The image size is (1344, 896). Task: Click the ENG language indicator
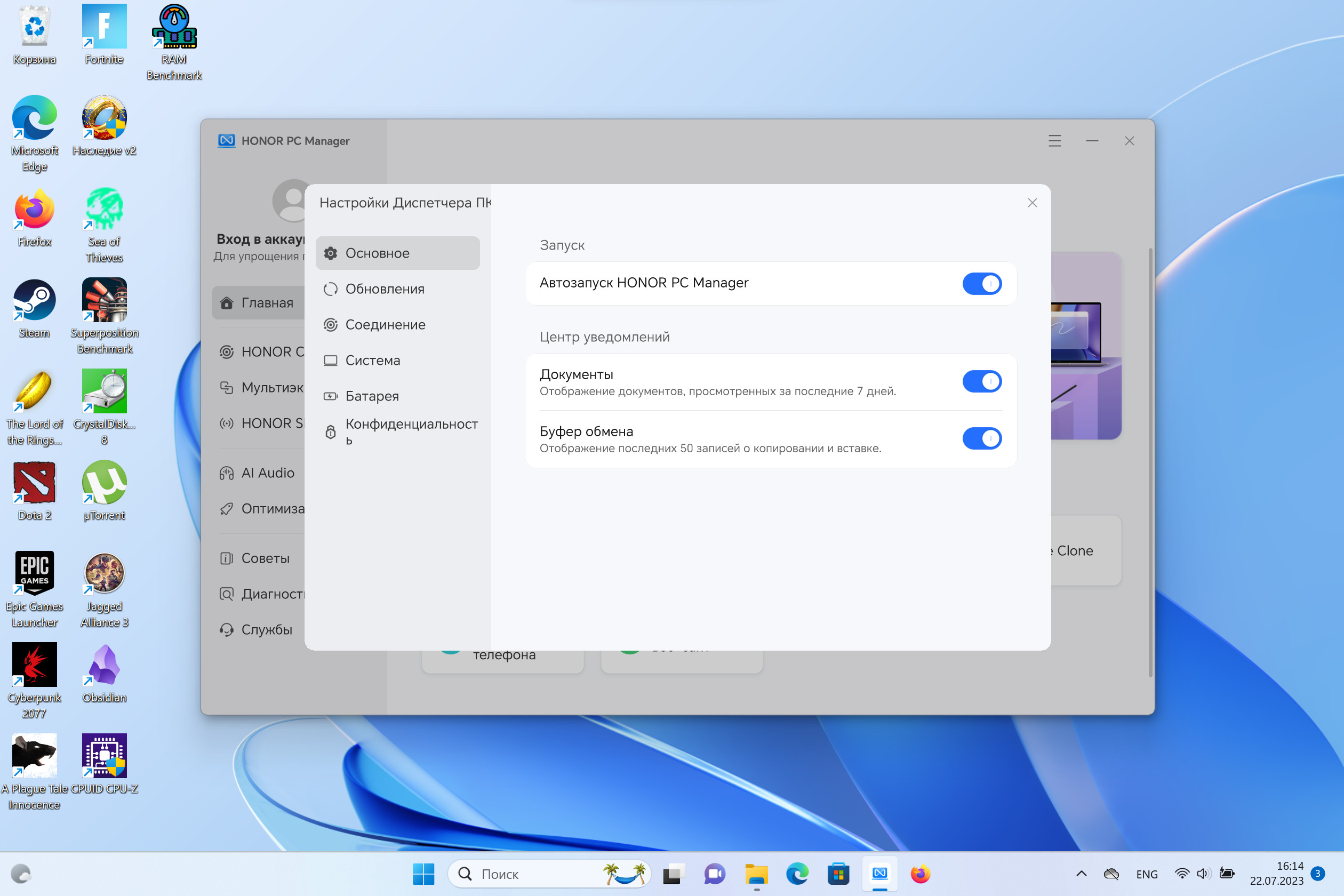point(1146,874)
